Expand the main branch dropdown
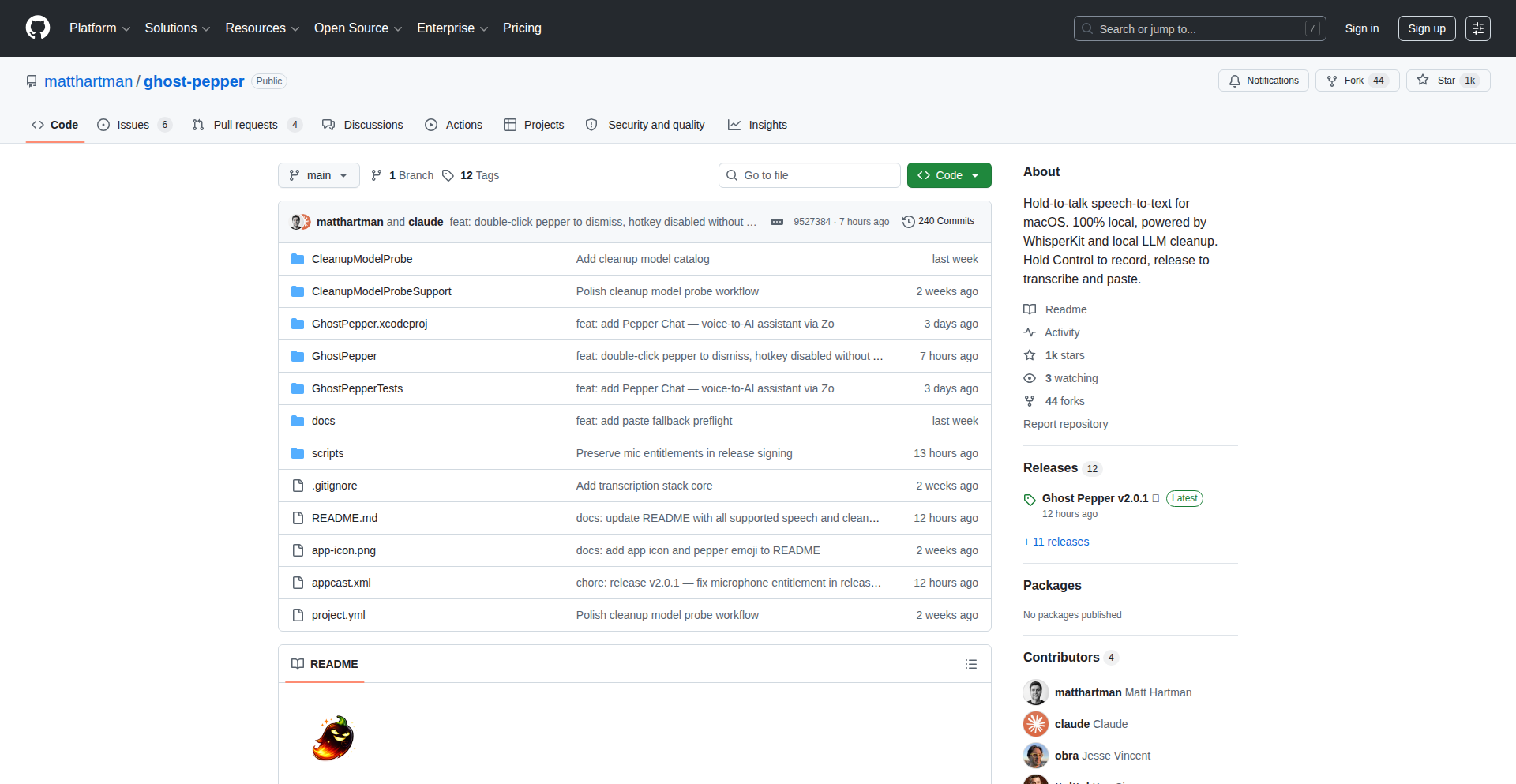This screenshot has height=784, width=1516. pos(318,175)
